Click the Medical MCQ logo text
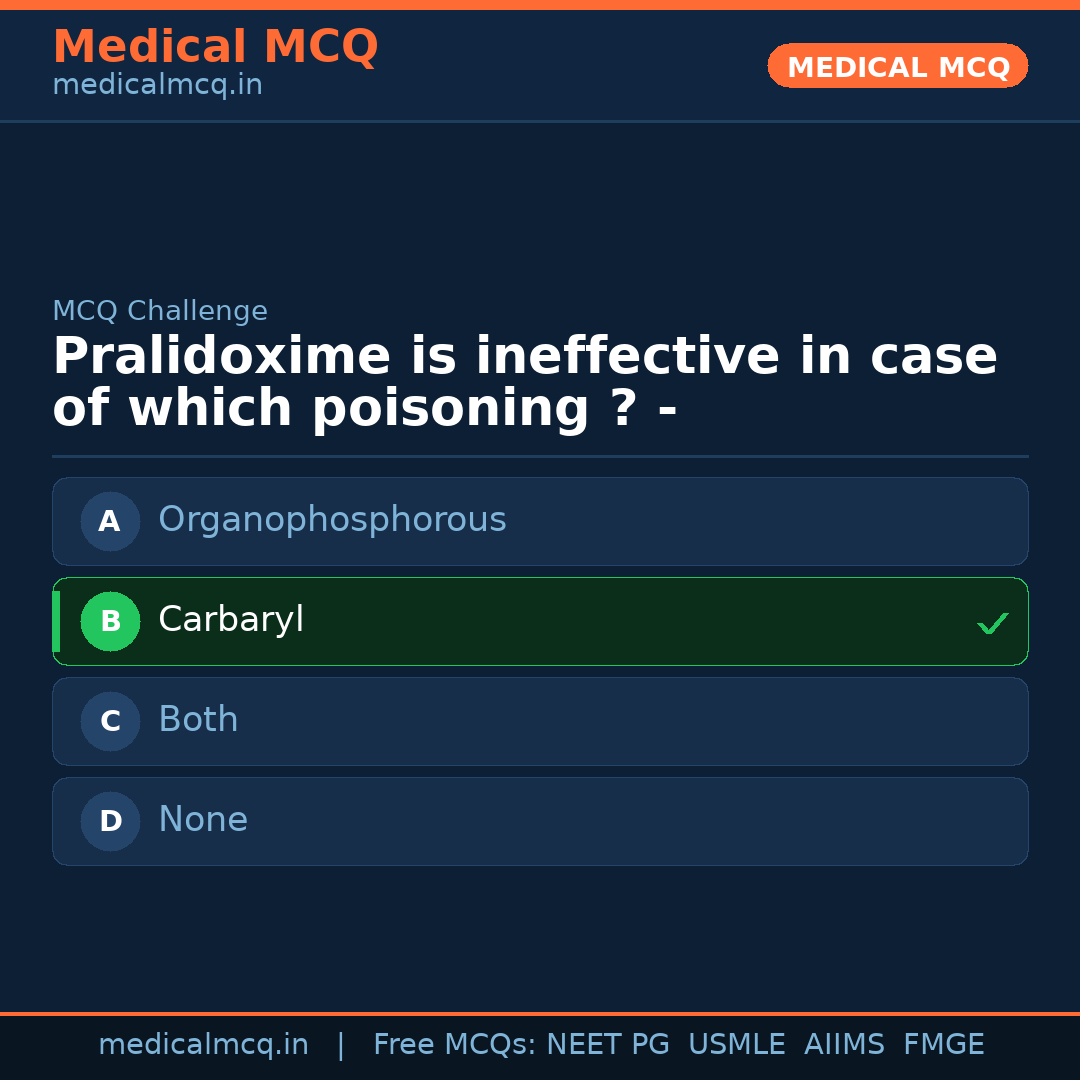Viewport: 1080px width, 1080px height. (215, 47)
